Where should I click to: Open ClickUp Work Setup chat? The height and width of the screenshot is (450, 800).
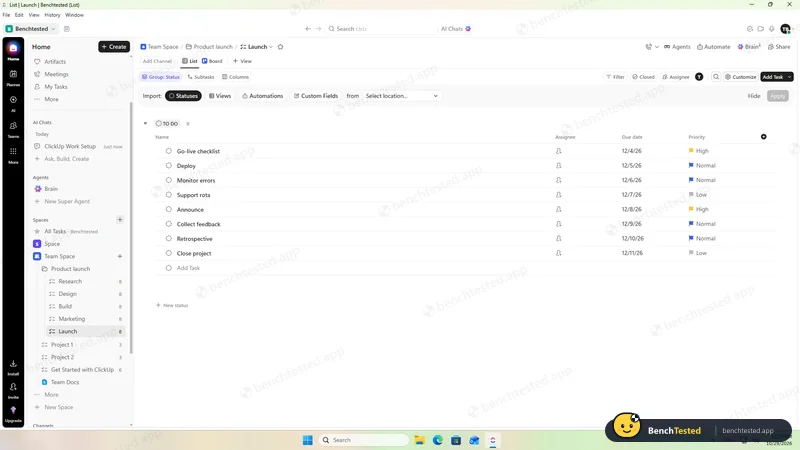[x=70, y=146]
